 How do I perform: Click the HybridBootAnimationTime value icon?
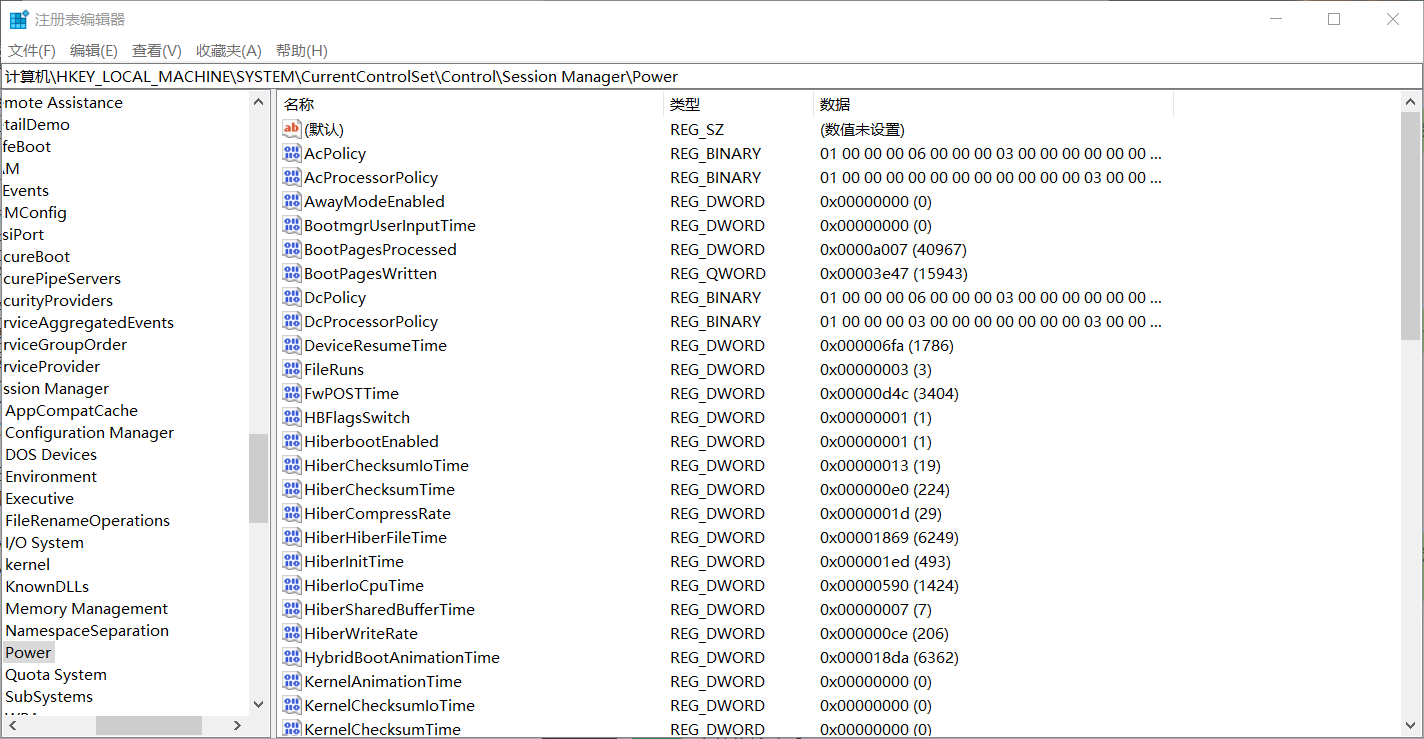click(292, 657)
